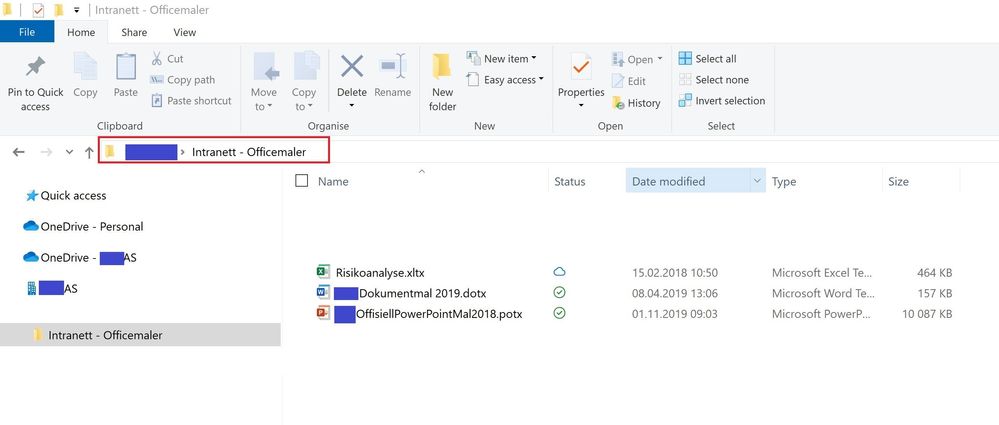Screen dimensions: 999x425
Task: Click the Properties checkmark icon
Action: 581,67
